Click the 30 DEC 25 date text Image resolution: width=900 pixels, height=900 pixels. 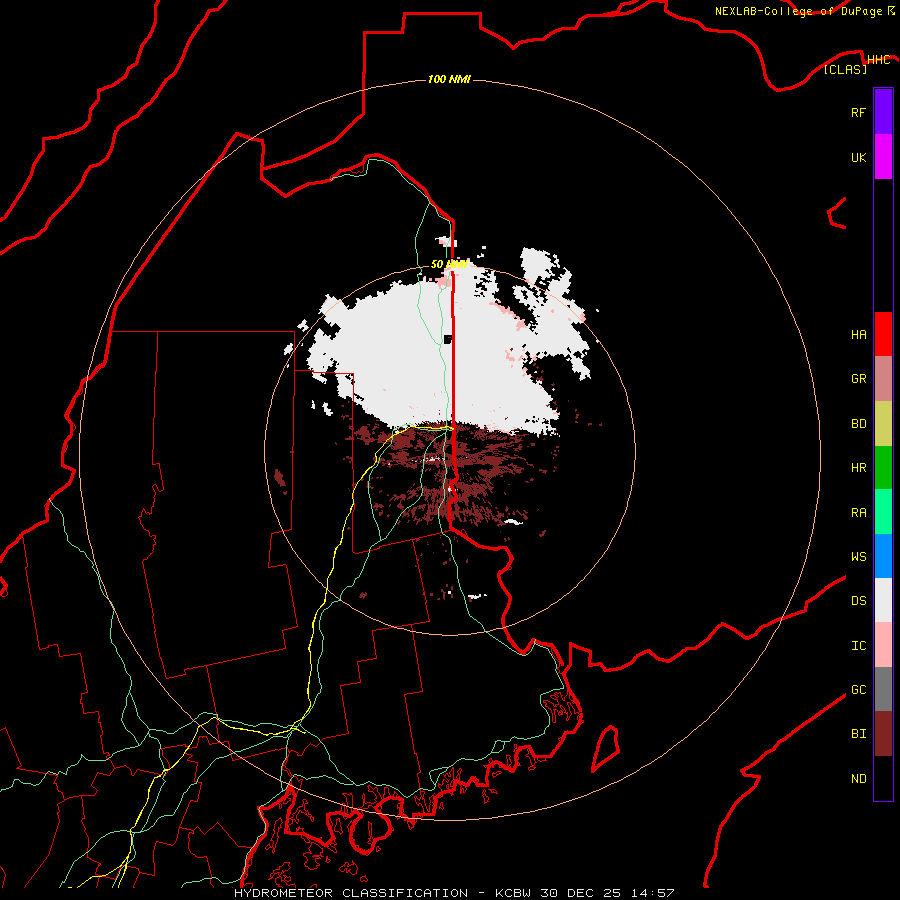pos(580,893)
